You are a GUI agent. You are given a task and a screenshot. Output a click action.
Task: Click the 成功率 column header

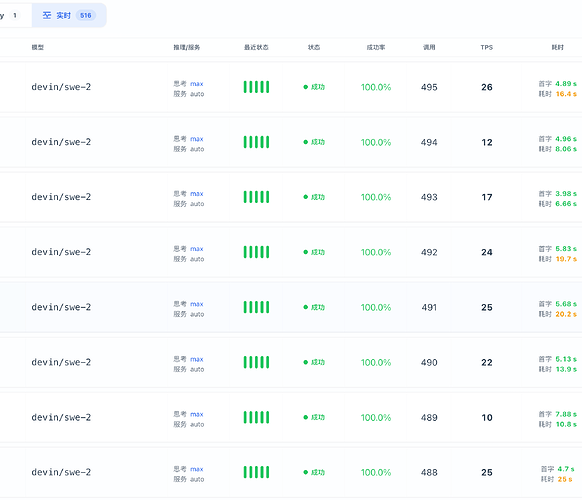376,47
